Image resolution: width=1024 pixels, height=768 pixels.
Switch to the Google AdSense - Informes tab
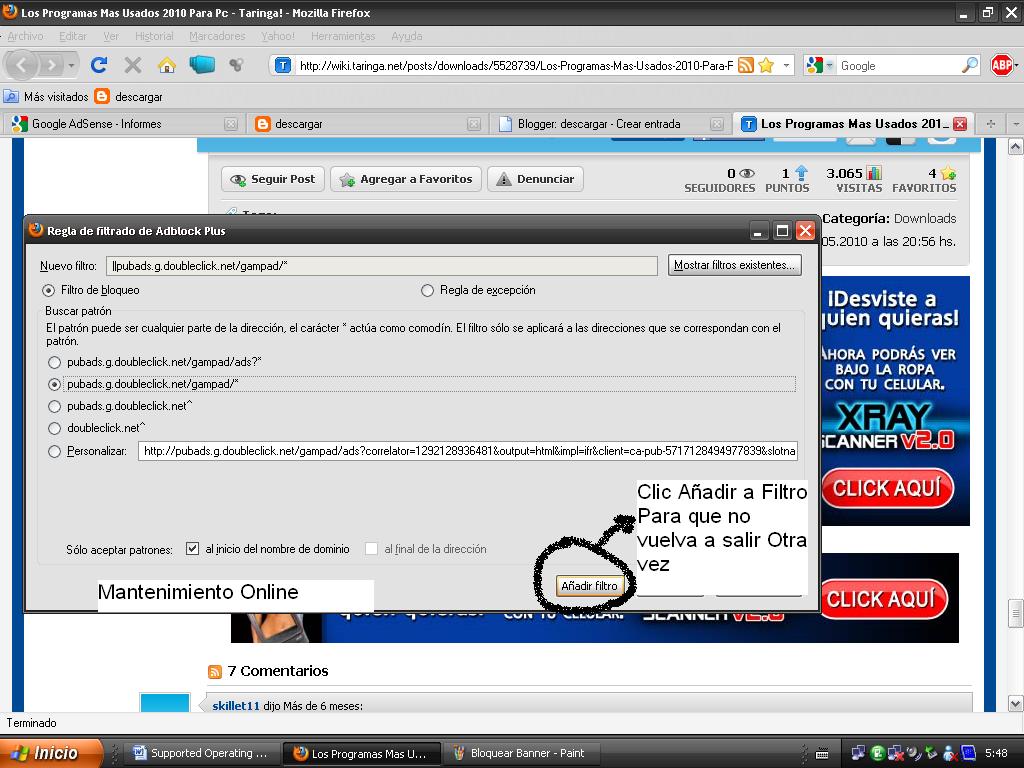click(122, 123)
